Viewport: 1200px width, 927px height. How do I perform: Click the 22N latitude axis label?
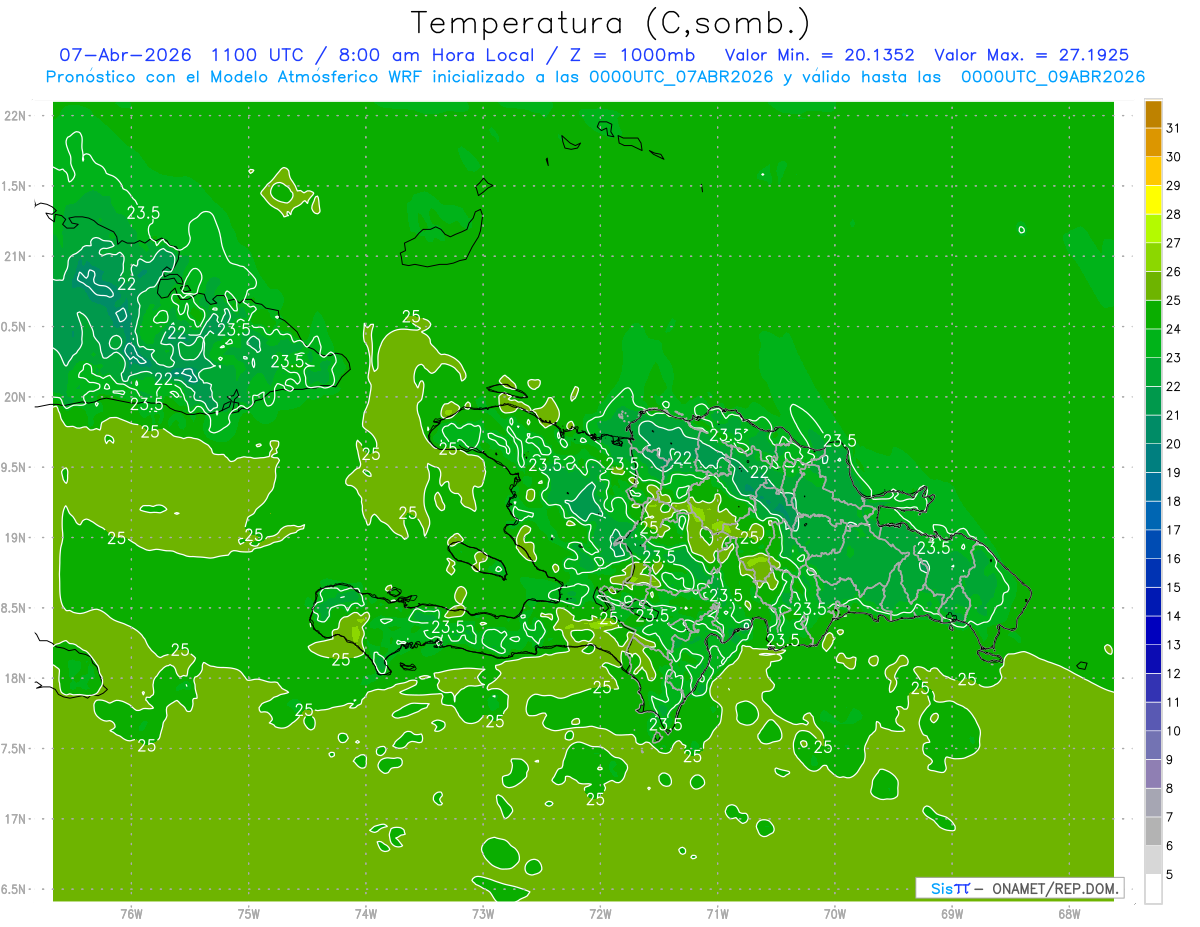[17, 115]
